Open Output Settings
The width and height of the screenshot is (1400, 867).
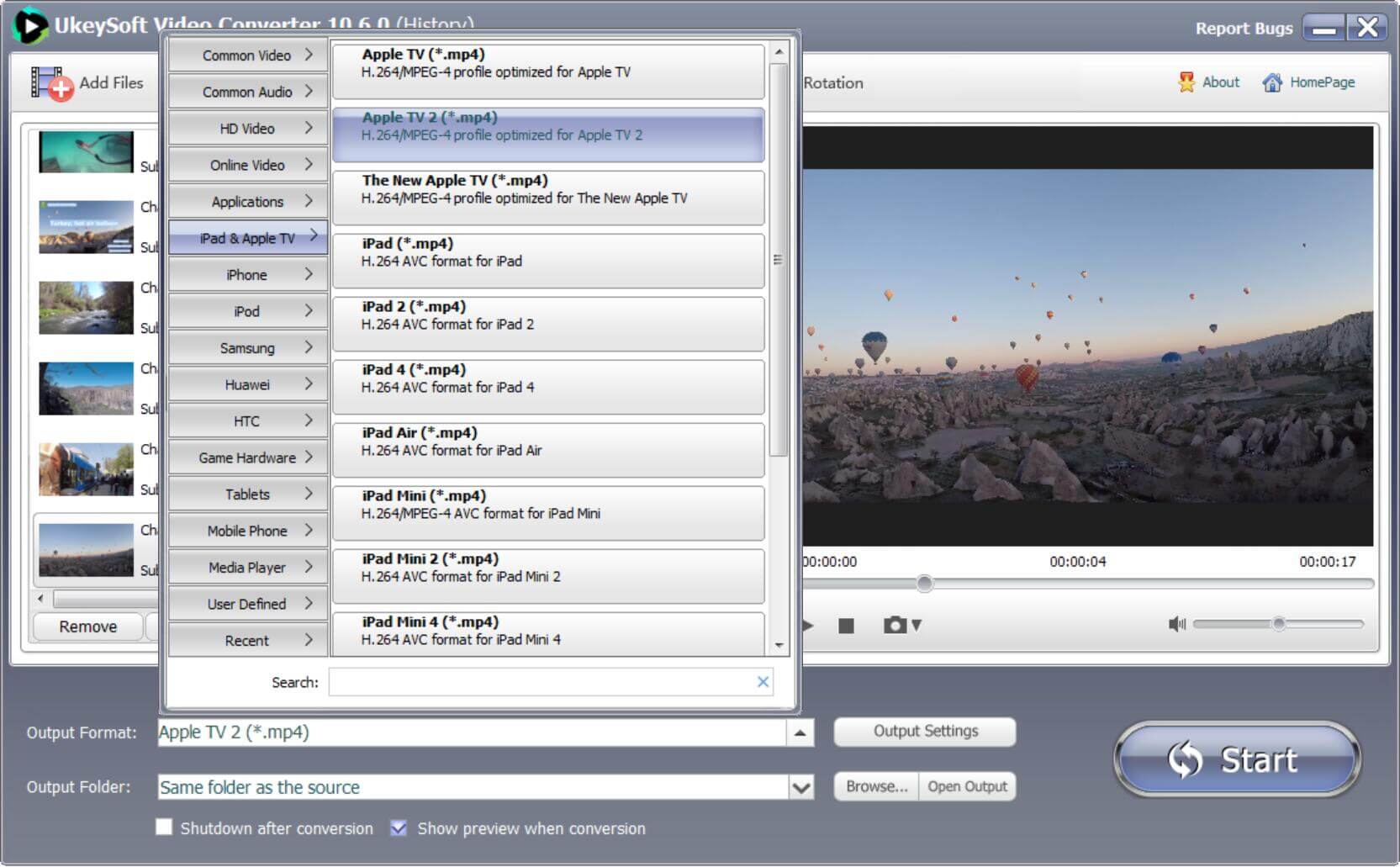[925, 731]
